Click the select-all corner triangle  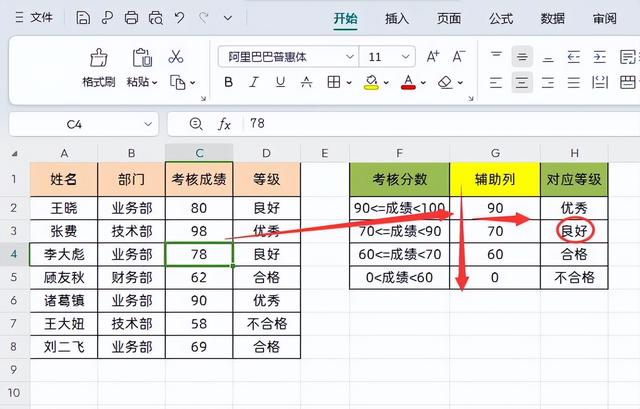click(15, 153)
